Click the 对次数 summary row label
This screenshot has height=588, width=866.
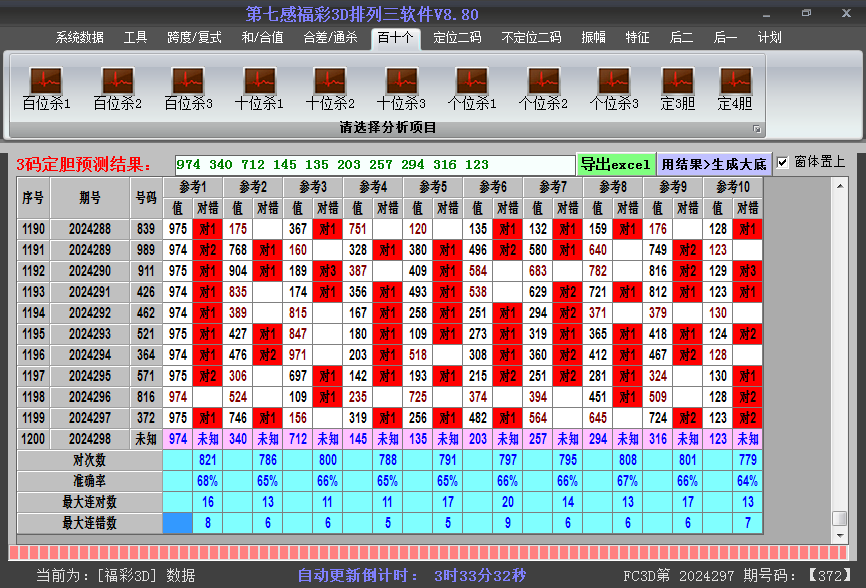[x=89, y=460]
